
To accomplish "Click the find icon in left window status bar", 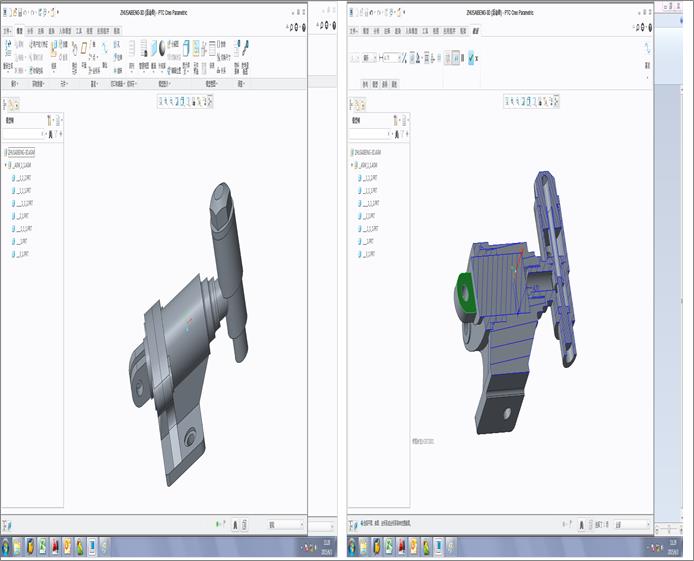I will tap(236, 524).
